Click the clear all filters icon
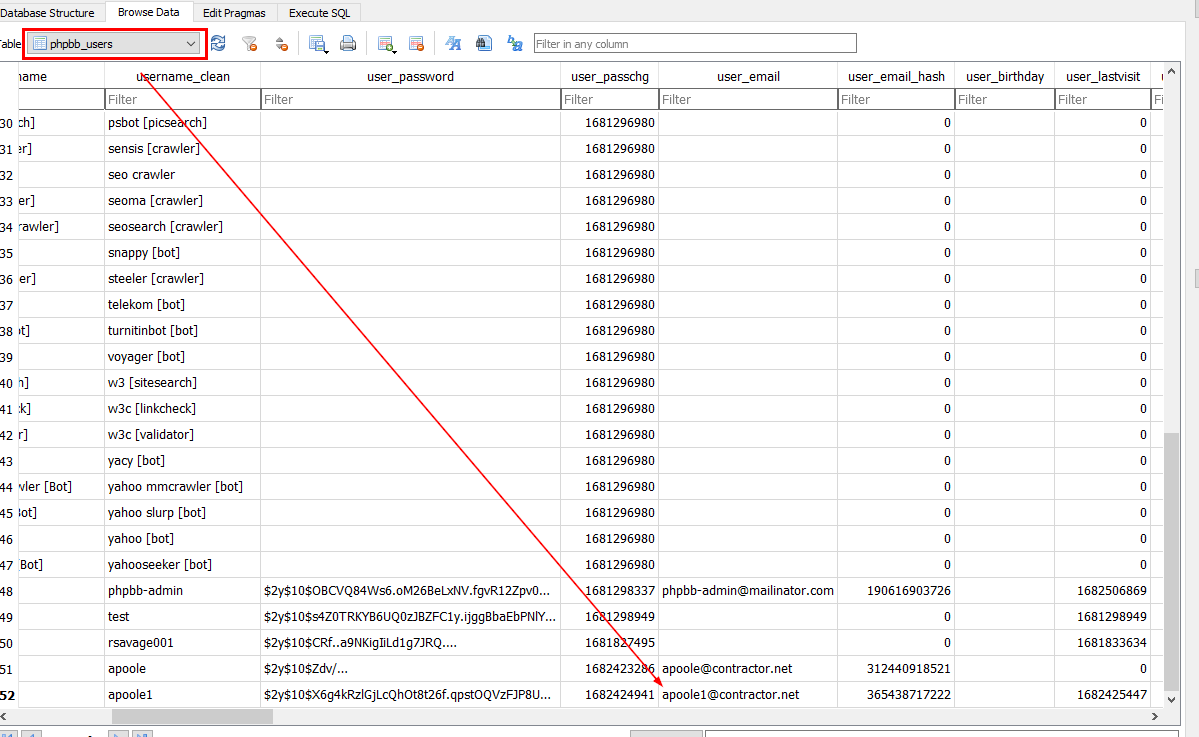1199x737 pixels. [x=250, y=44]
